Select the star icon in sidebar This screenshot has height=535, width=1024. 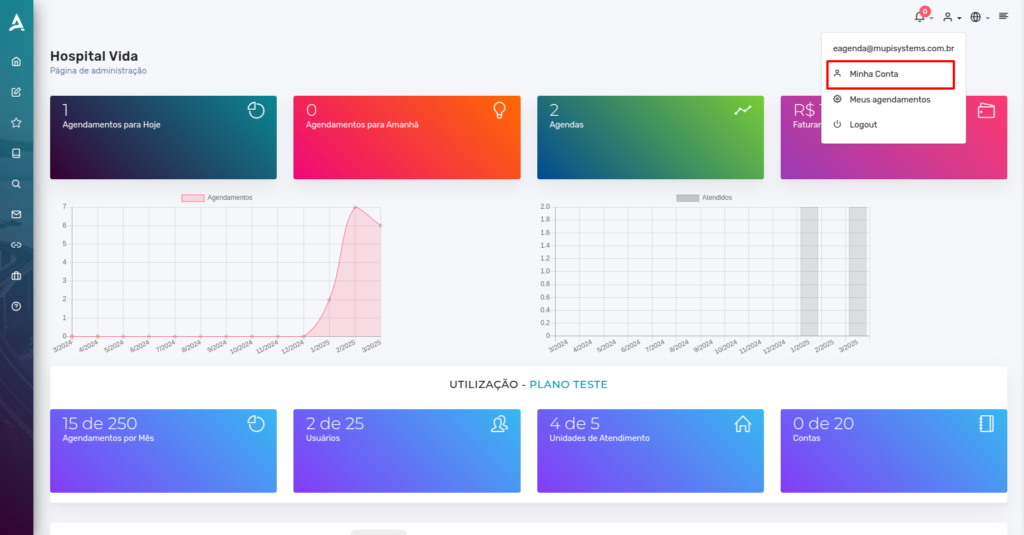point(16,123)
